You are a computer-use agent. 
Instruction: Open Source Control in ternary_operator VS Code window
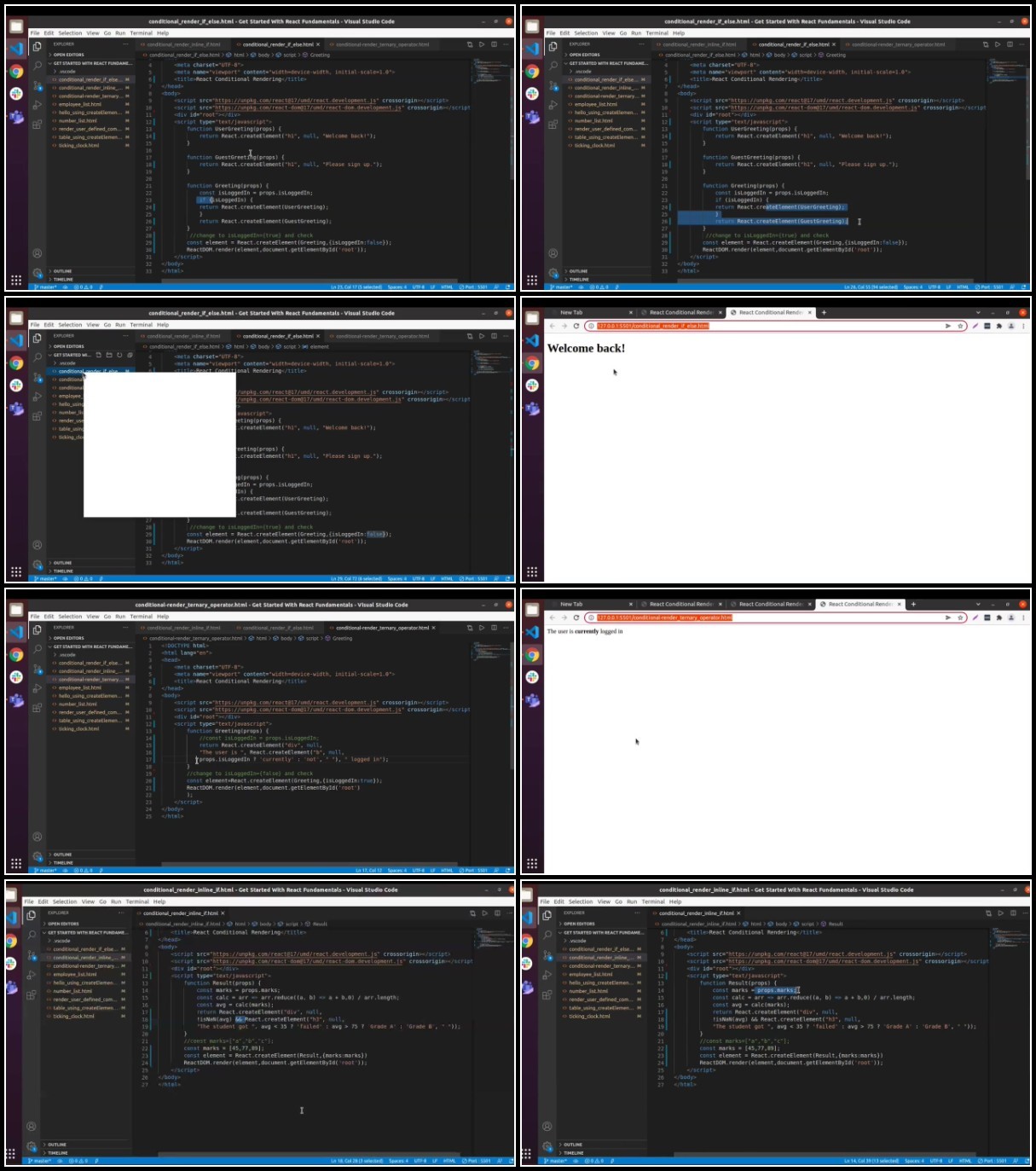point(38,668)
